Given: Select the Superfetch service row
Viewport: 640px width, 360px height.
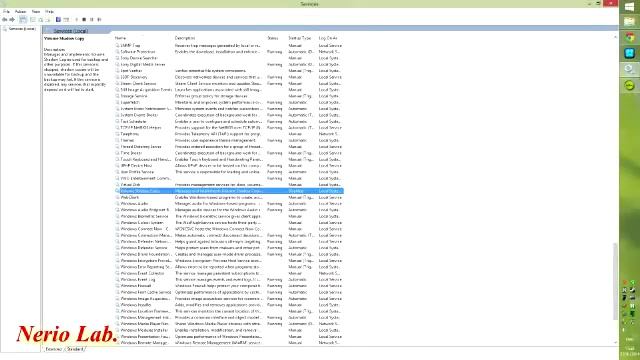Looking at the screenshot, I should [229, 102].
